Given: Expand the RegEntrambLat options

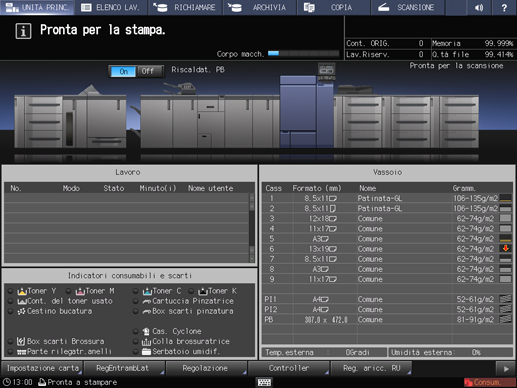Looking at the screenshot, I should [124, 368].
